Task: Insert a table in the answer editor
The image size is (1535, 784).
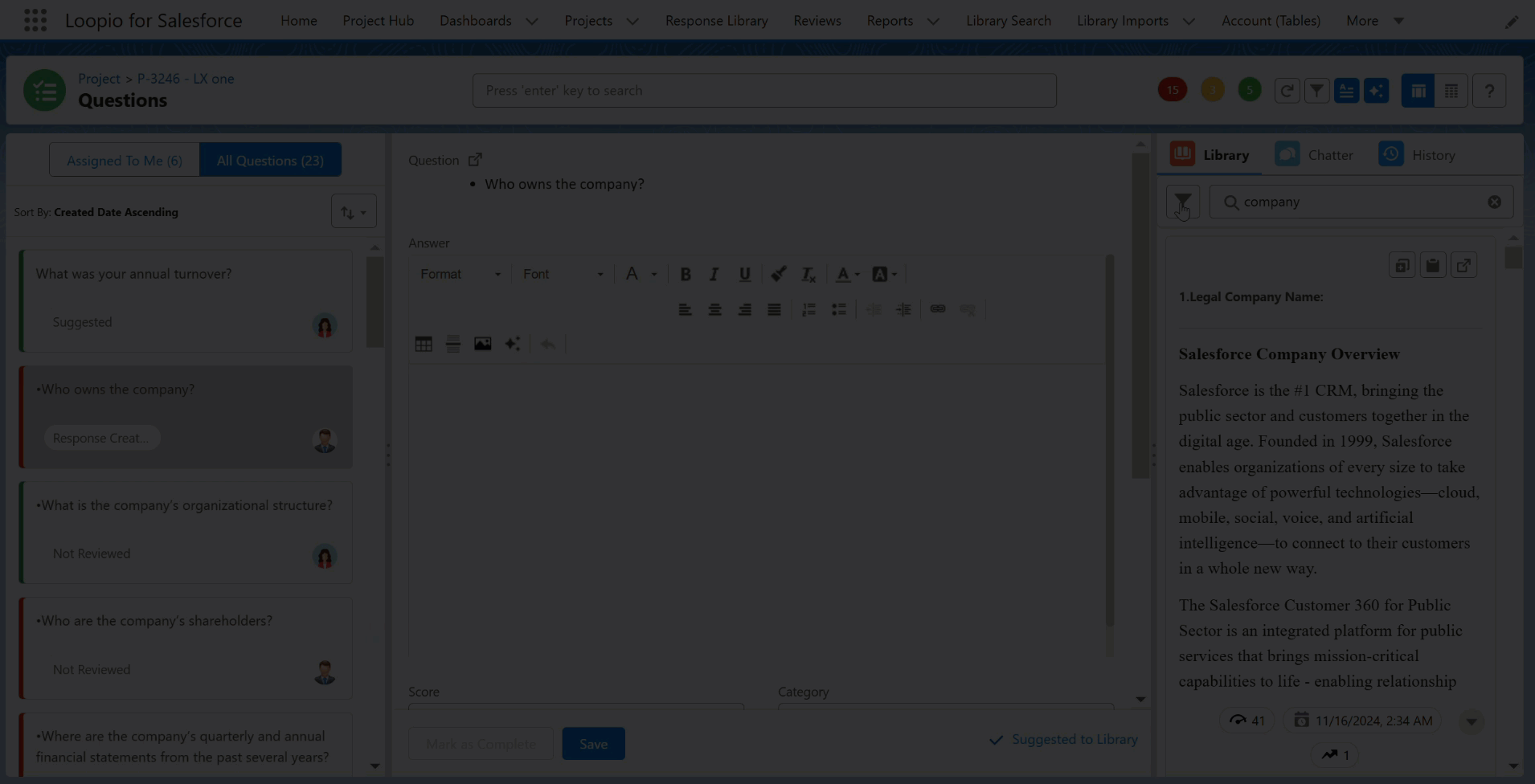Action: (x=424, y=345)
